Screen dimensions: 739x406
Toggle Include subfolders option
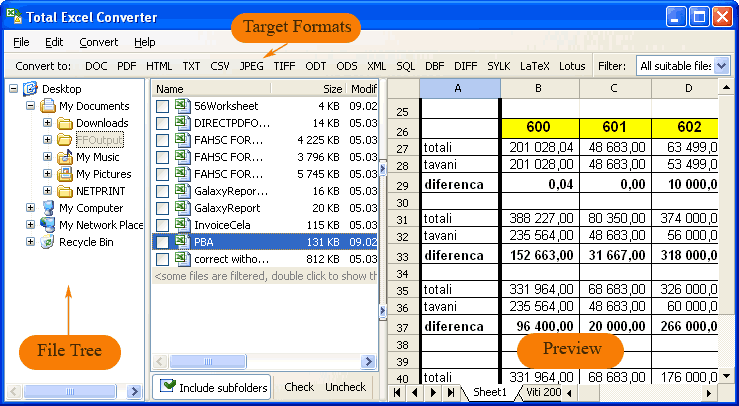(x=212, y=387)
